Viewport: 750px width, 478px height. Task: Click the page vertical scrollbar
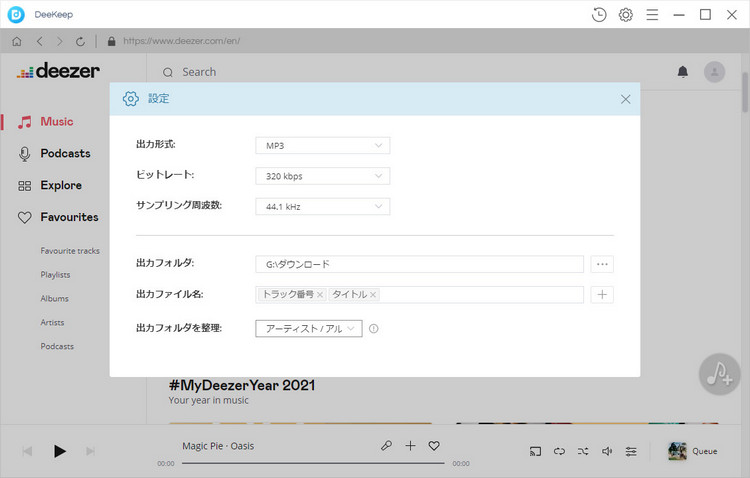point(745,92)
